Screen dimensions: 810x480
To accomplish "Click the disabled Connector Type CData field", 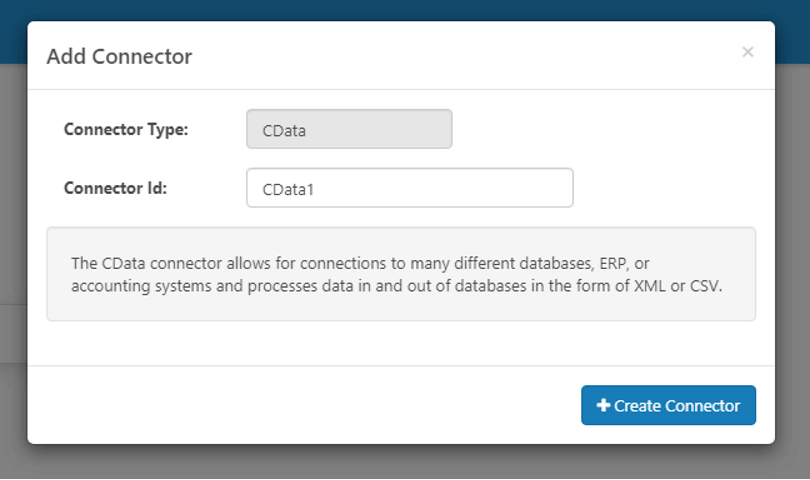I will (x=349, y=129).
